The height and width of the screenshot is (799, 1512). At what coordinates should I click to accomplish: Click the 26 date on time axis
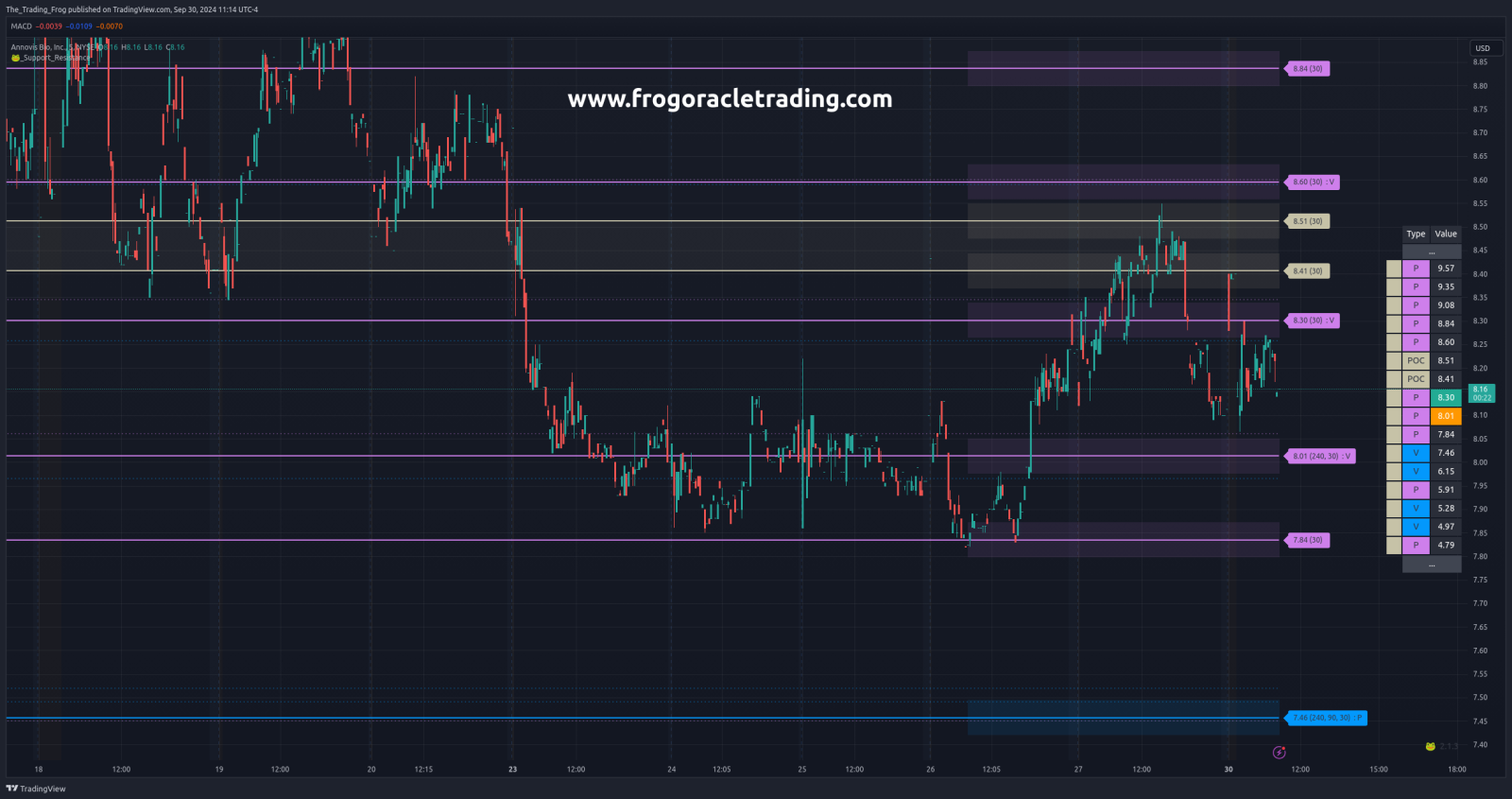[931, 770]
